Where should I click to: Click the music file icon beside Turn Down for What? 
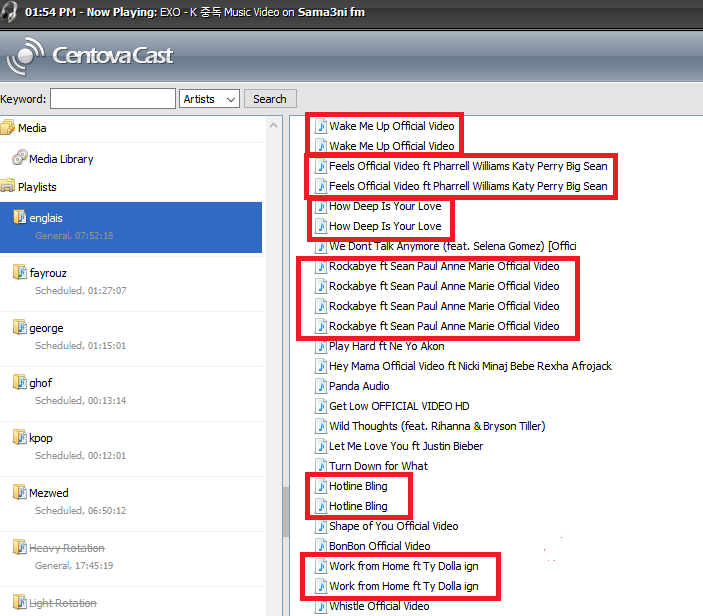321,466
